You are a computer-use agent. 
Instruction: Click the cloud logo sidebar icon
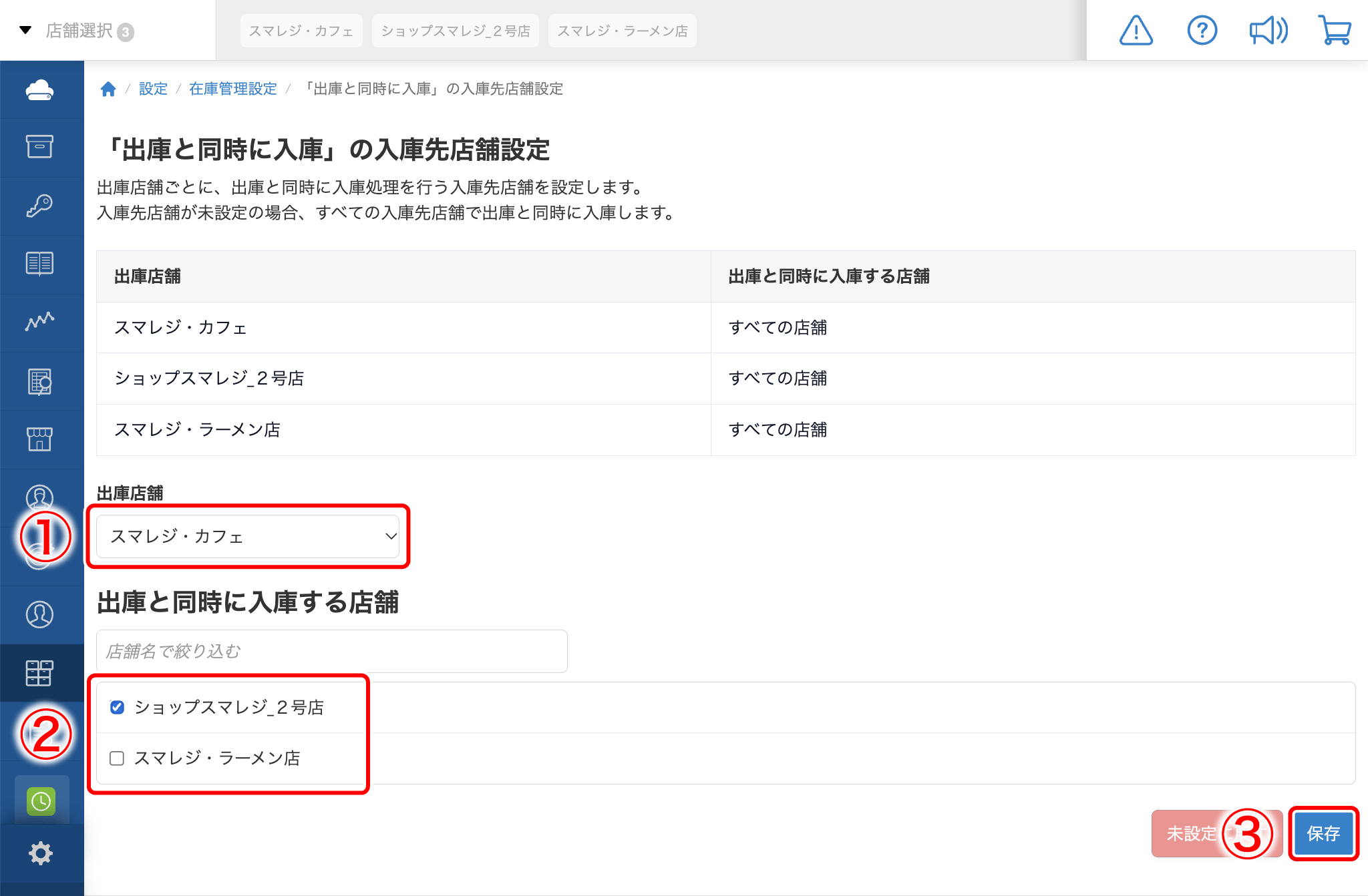pos(40,89)
